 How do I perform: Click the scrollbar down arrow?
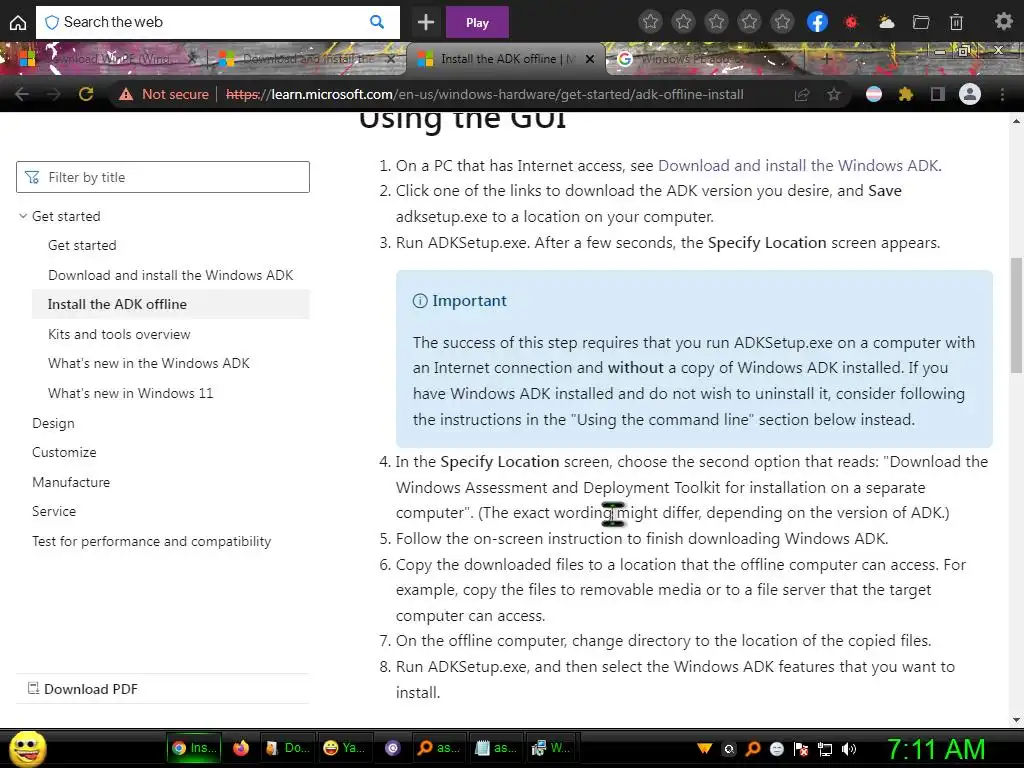coord(1016,720)
